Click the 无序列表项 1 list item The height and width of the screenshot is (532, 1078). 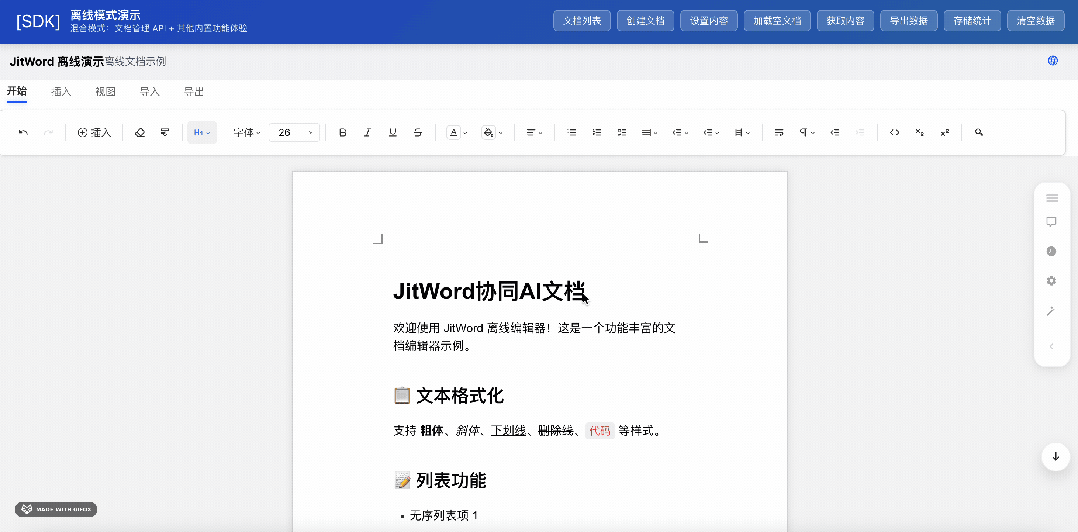point(443,516)
